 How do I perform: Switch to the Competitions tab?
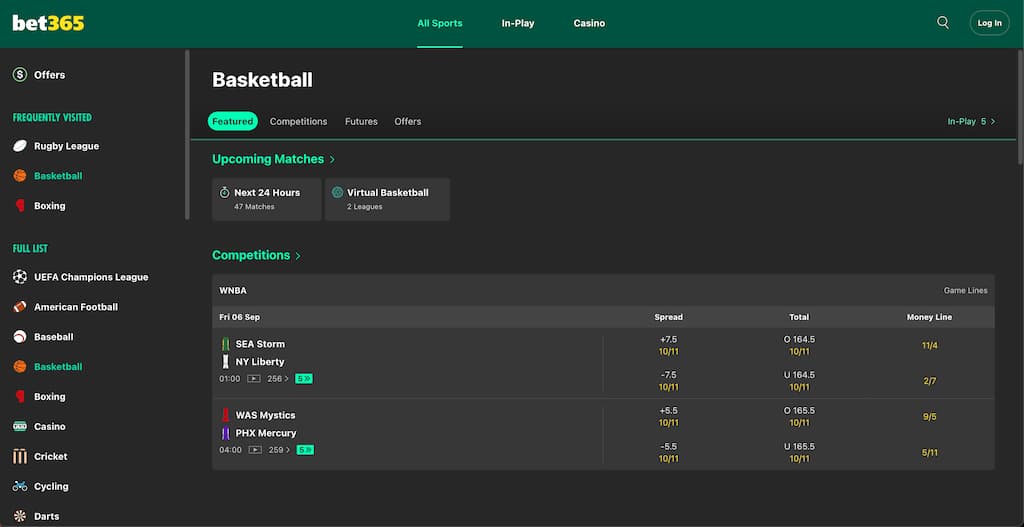tap(298, 121)
